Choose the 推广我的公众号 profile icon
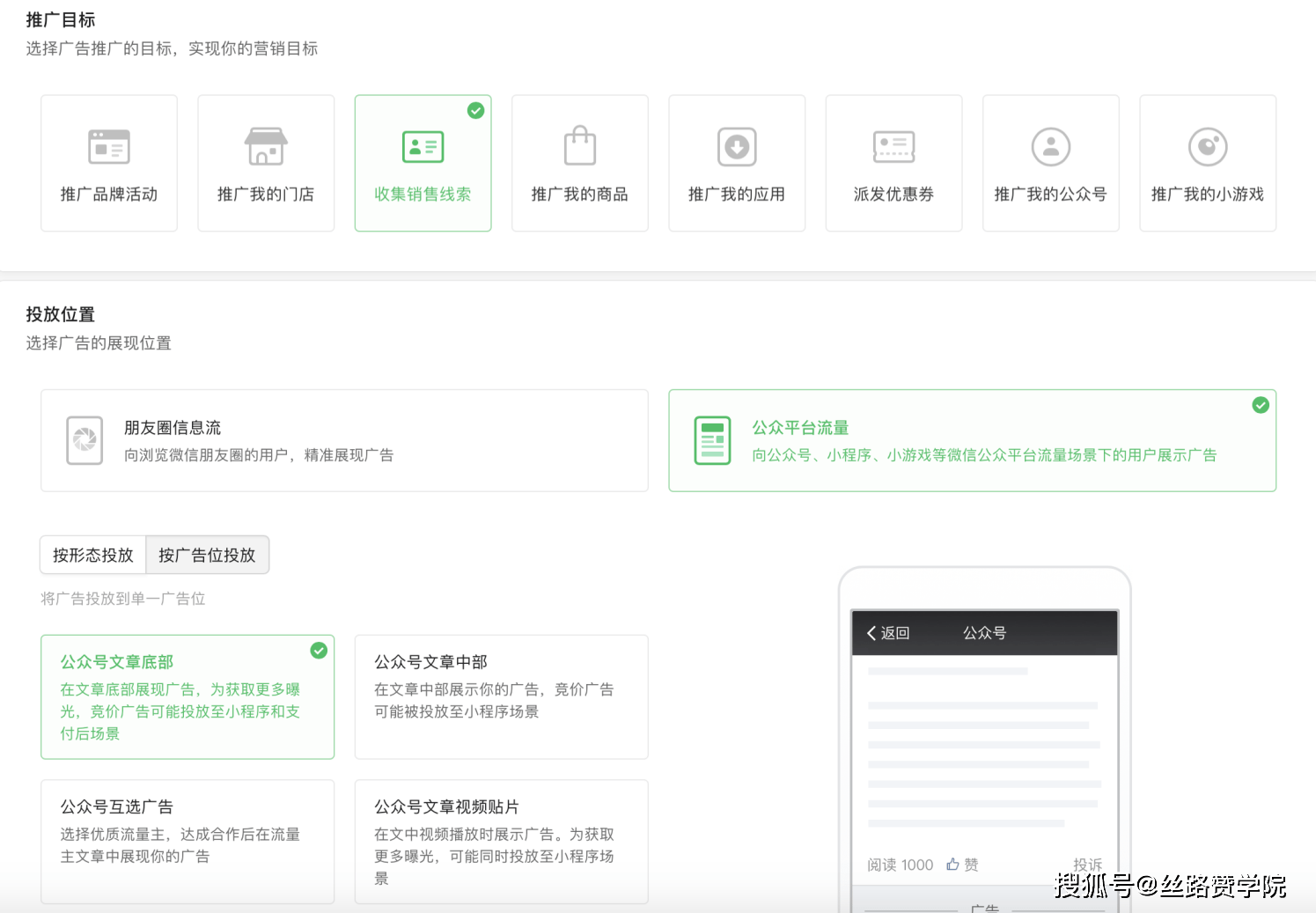 click(1051, 147)
